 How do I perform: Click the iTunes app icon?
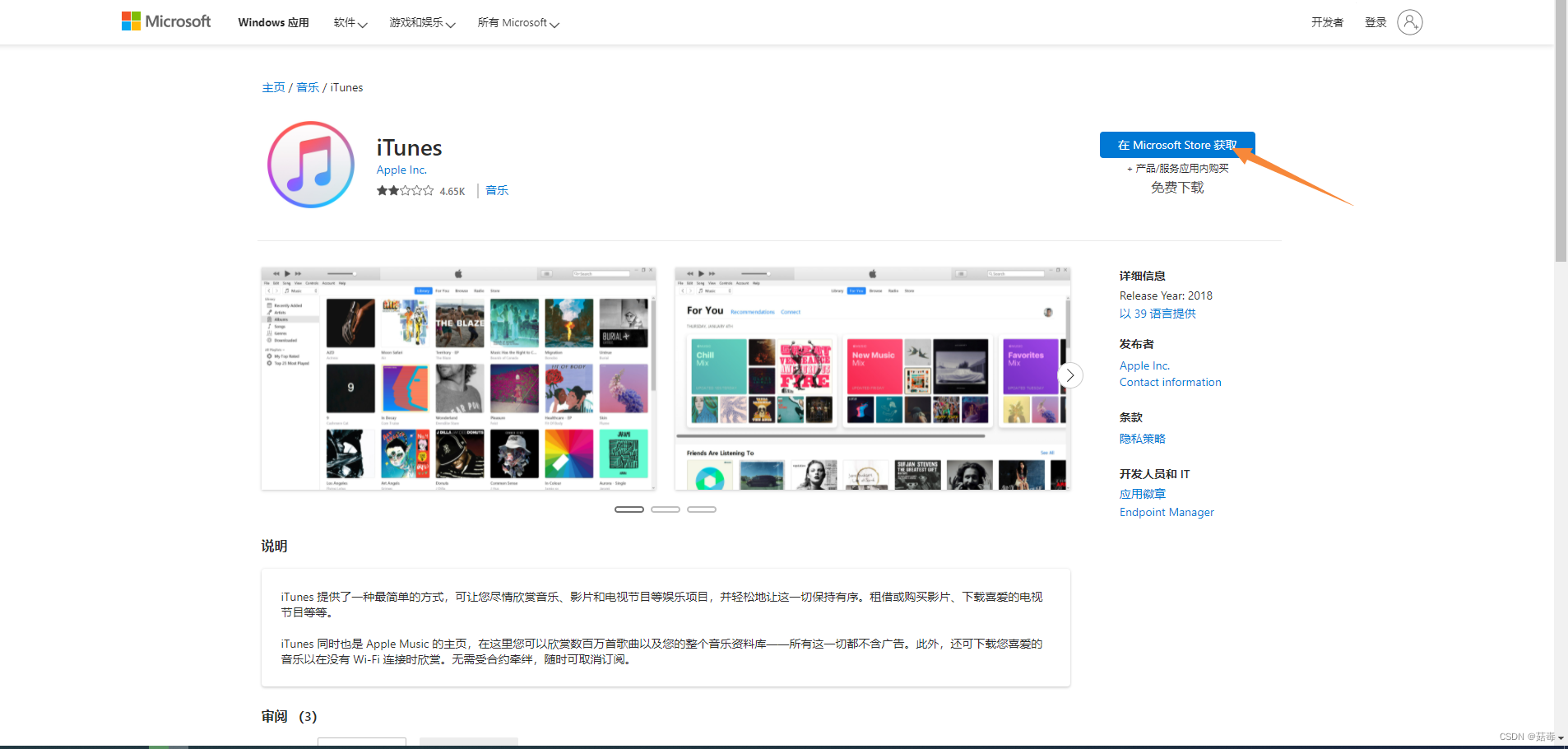311,165
